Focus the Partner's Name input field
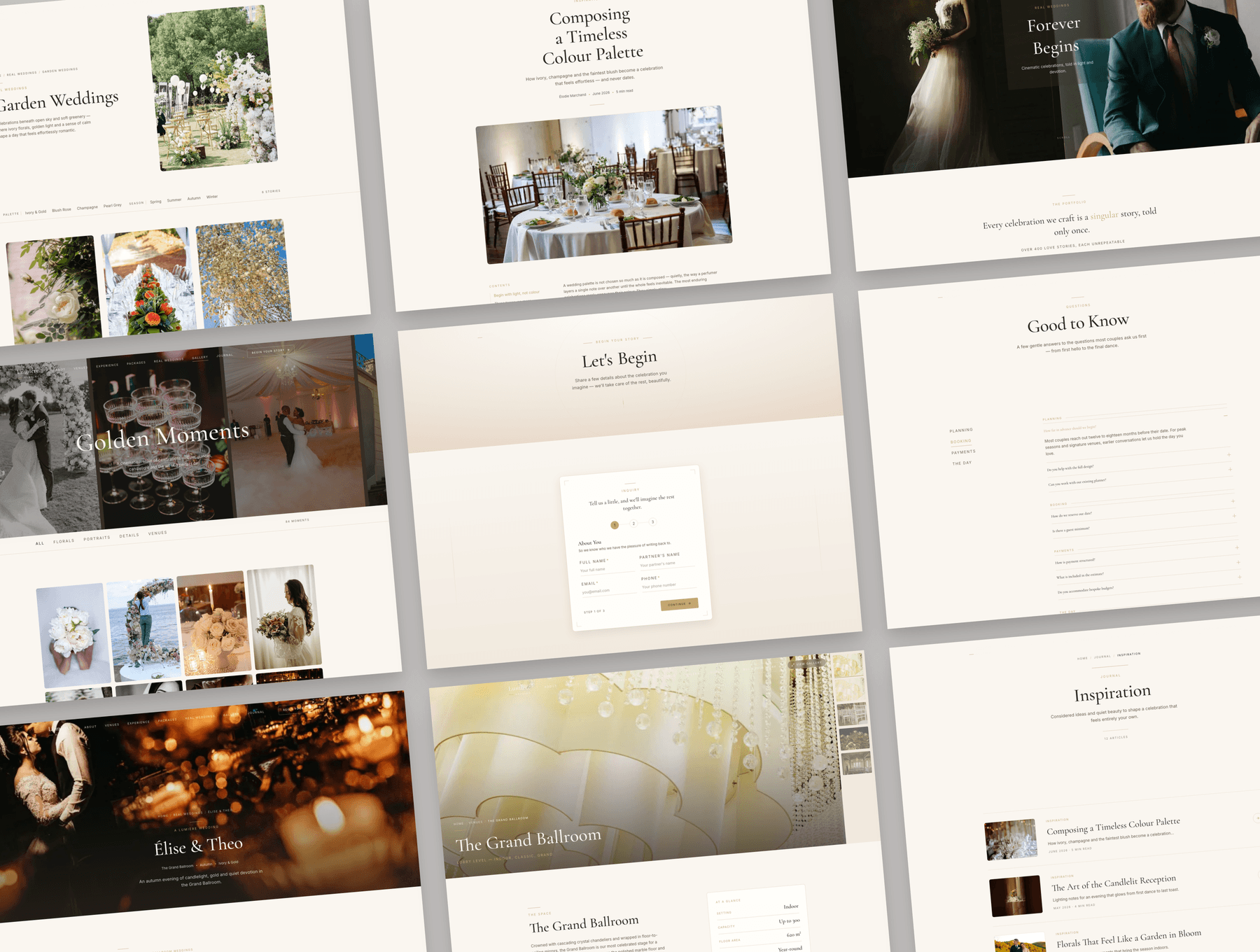Screen dimensions: 1260x952 666,563
